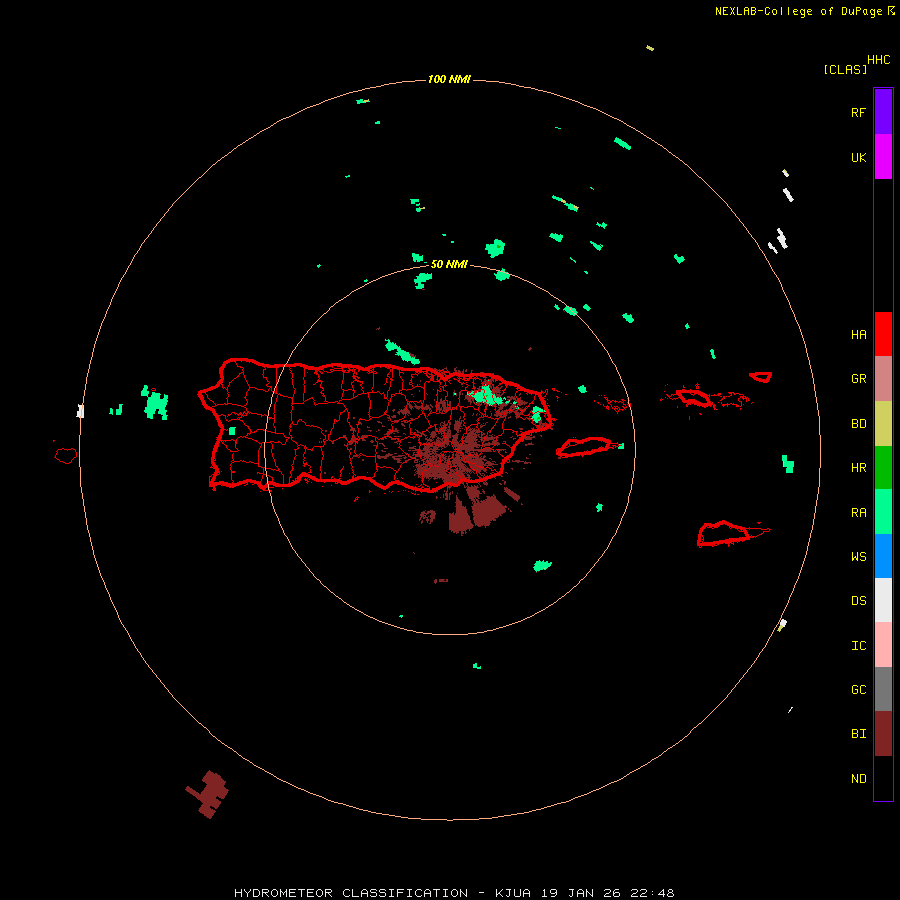Select the IC light pink legend swatch
The image size is (900, 900).
[x=883, y=645]
